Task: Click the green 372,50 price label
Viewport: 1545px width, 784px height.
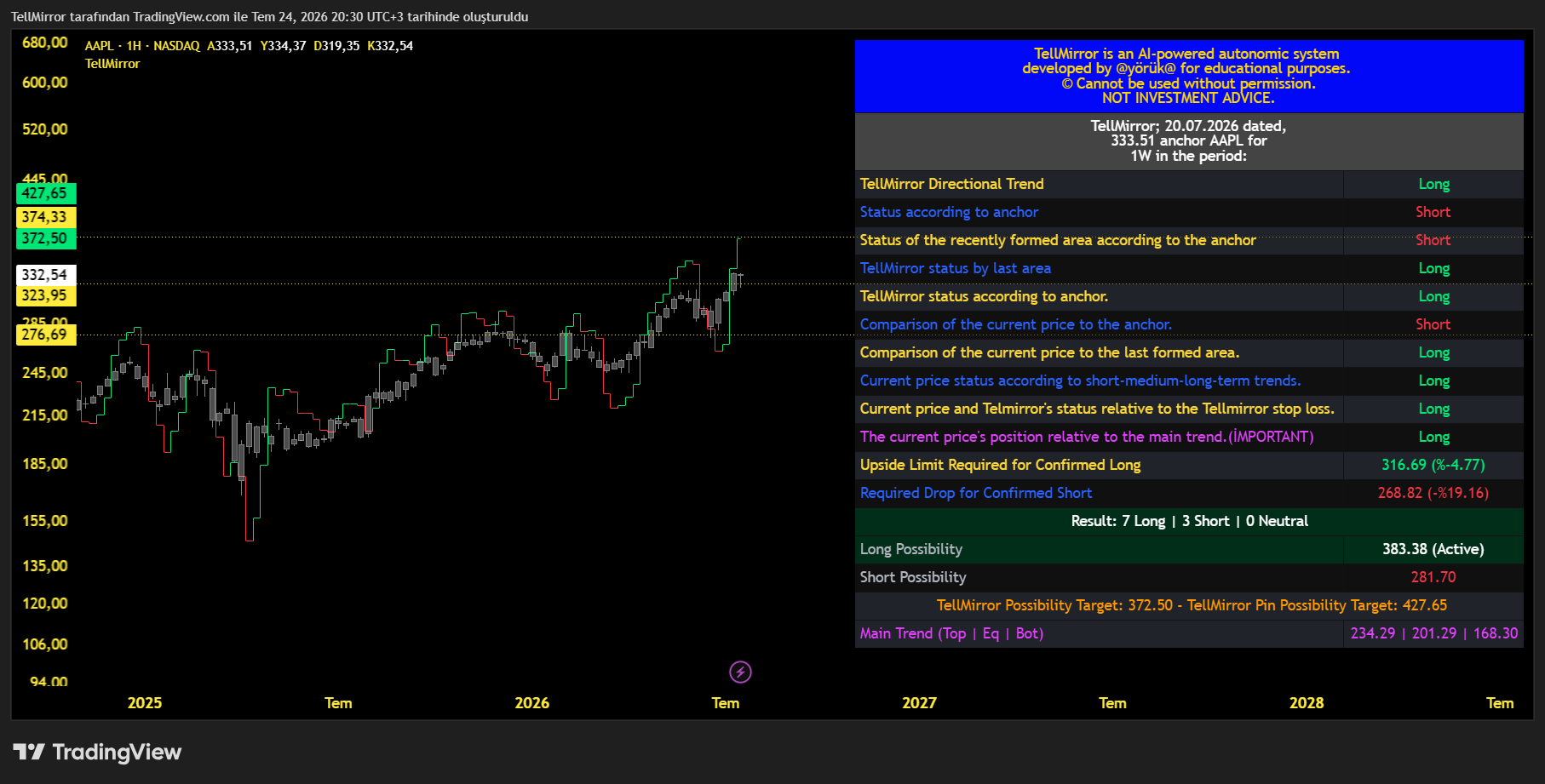Action: [x=46, y=238]
